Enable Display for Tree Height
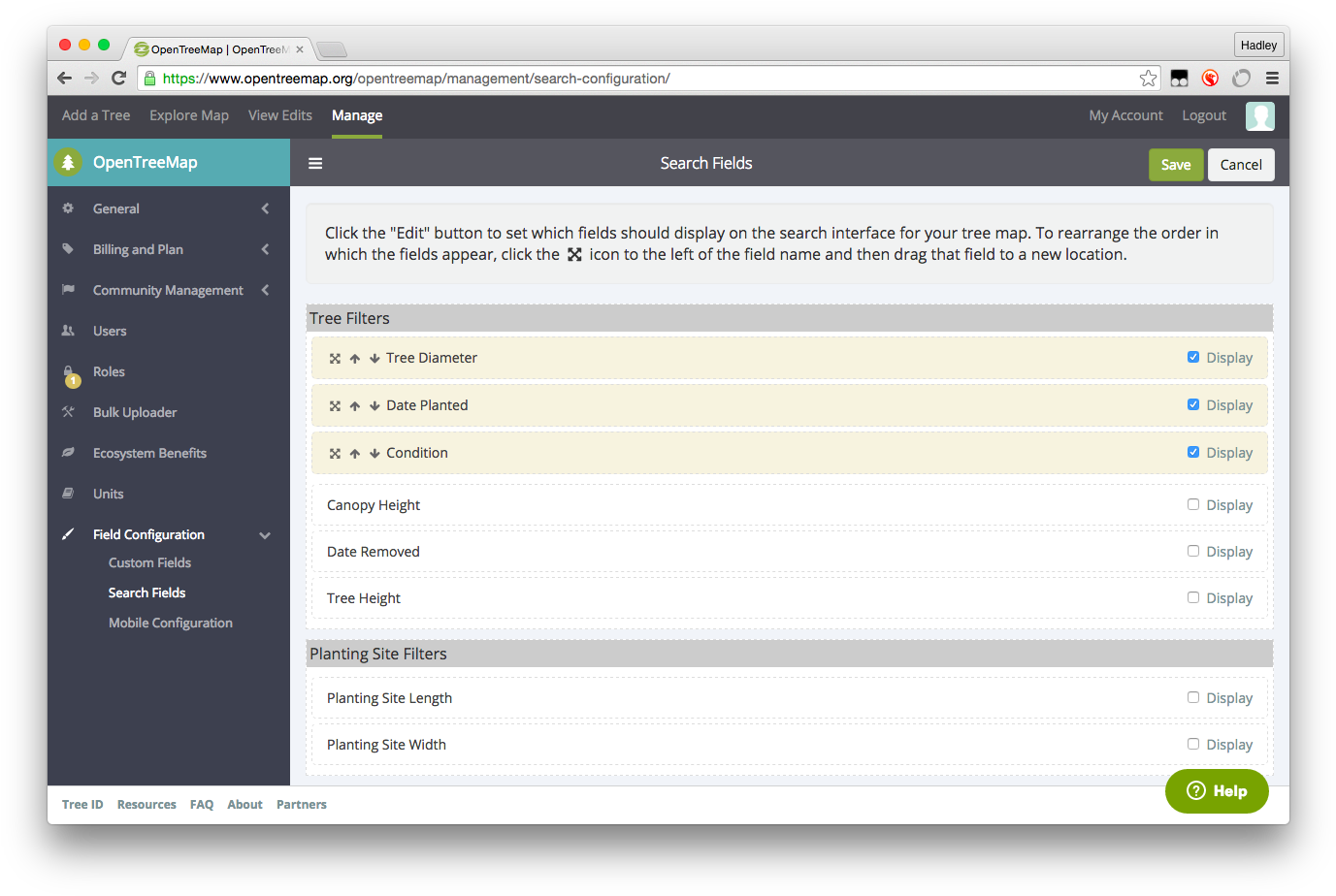The width and height of the screenshot is (1336, 896). 1193,597
